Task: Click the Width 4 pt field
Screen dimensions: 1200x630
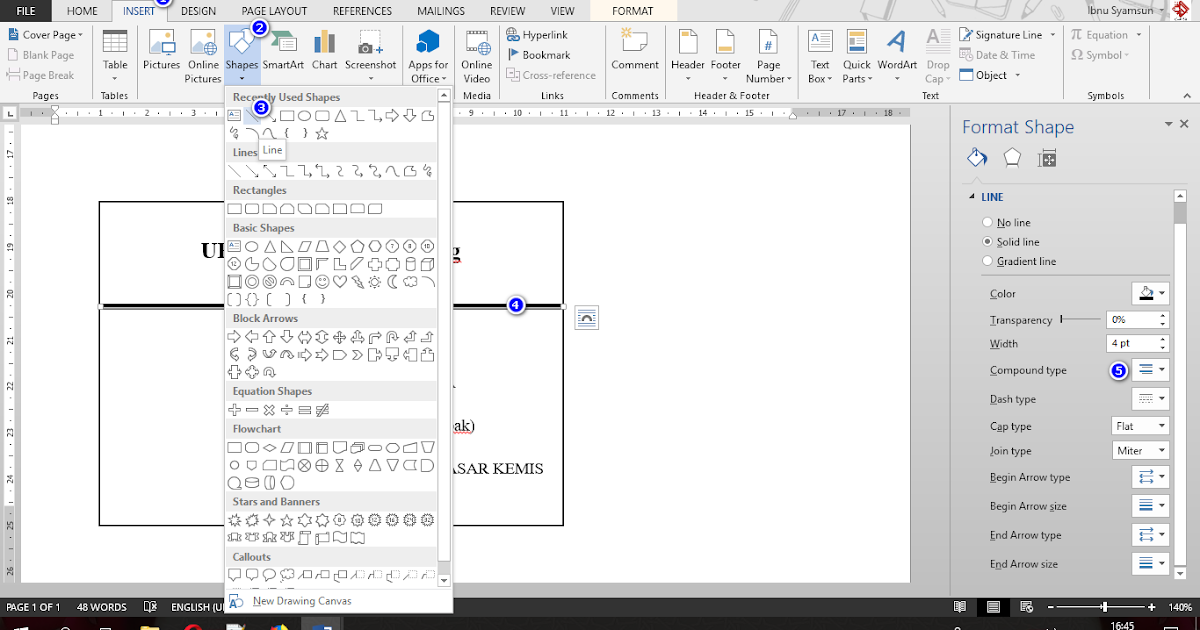Action: coord(1131,343)
